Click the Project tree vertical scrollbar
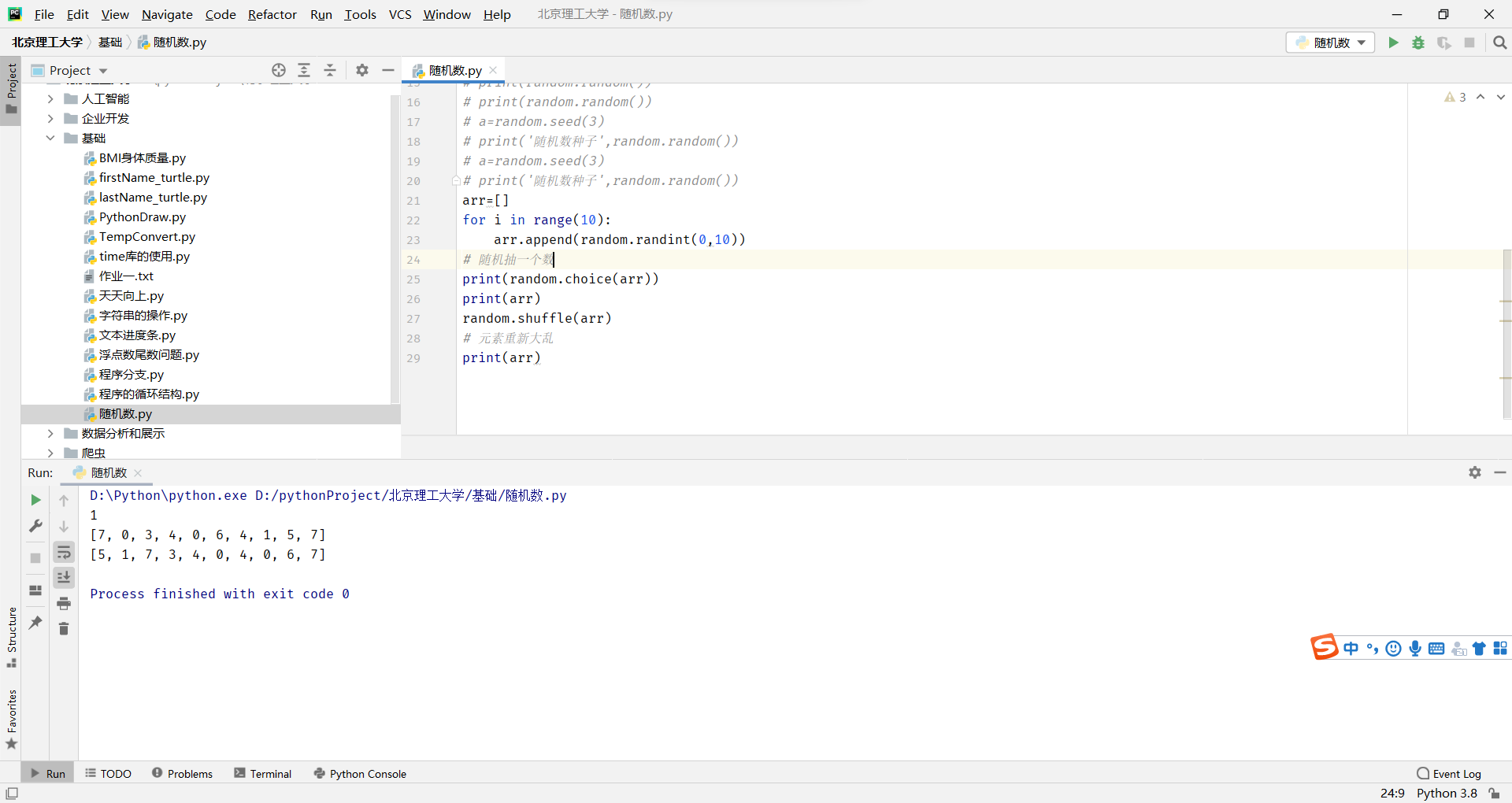The width and height of the screenshot is (1512, 803). 395,248
